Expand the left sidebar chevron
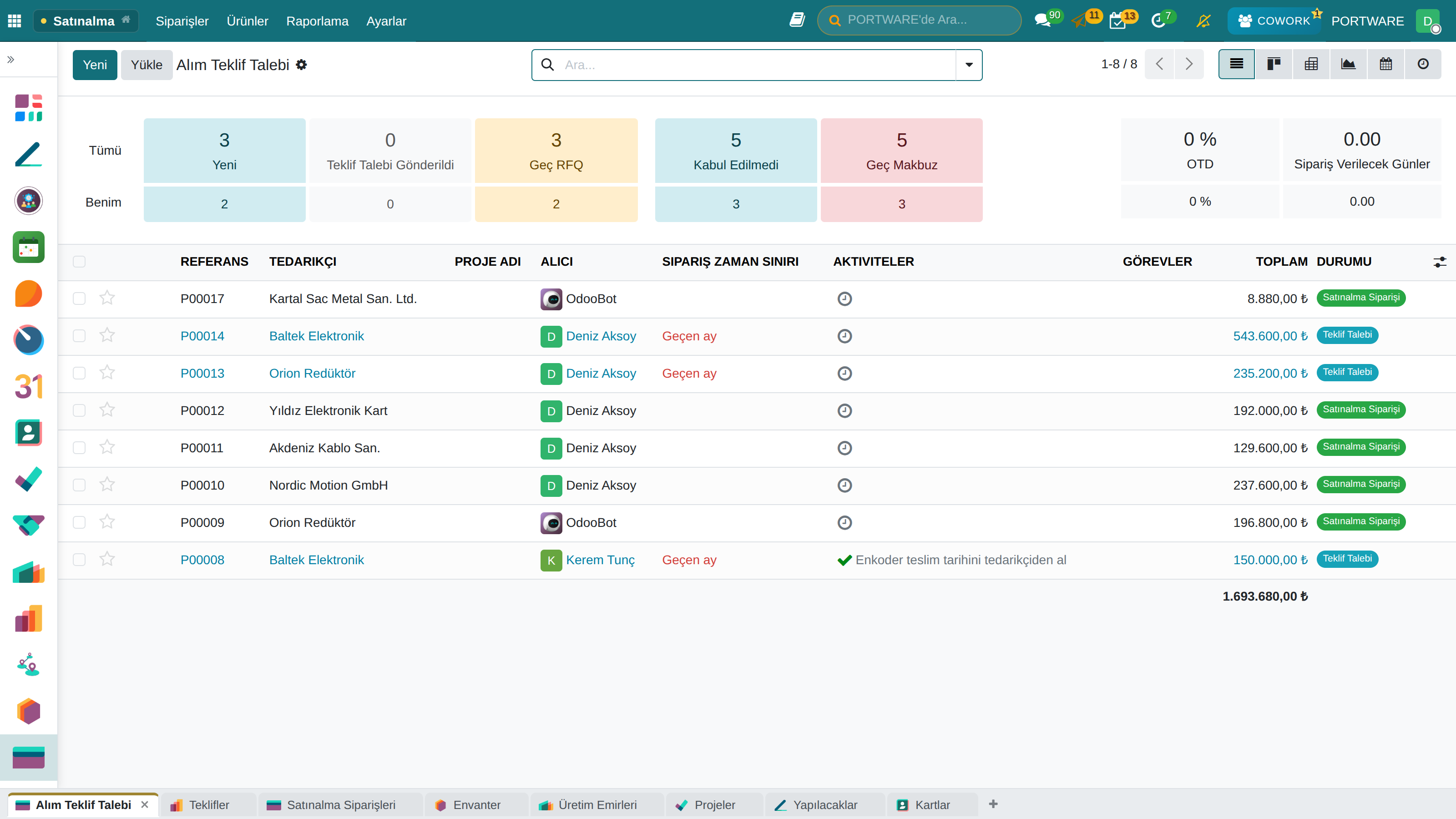Image resolution: width=1456 pixels, height=819 pixels. pos(11,59)
